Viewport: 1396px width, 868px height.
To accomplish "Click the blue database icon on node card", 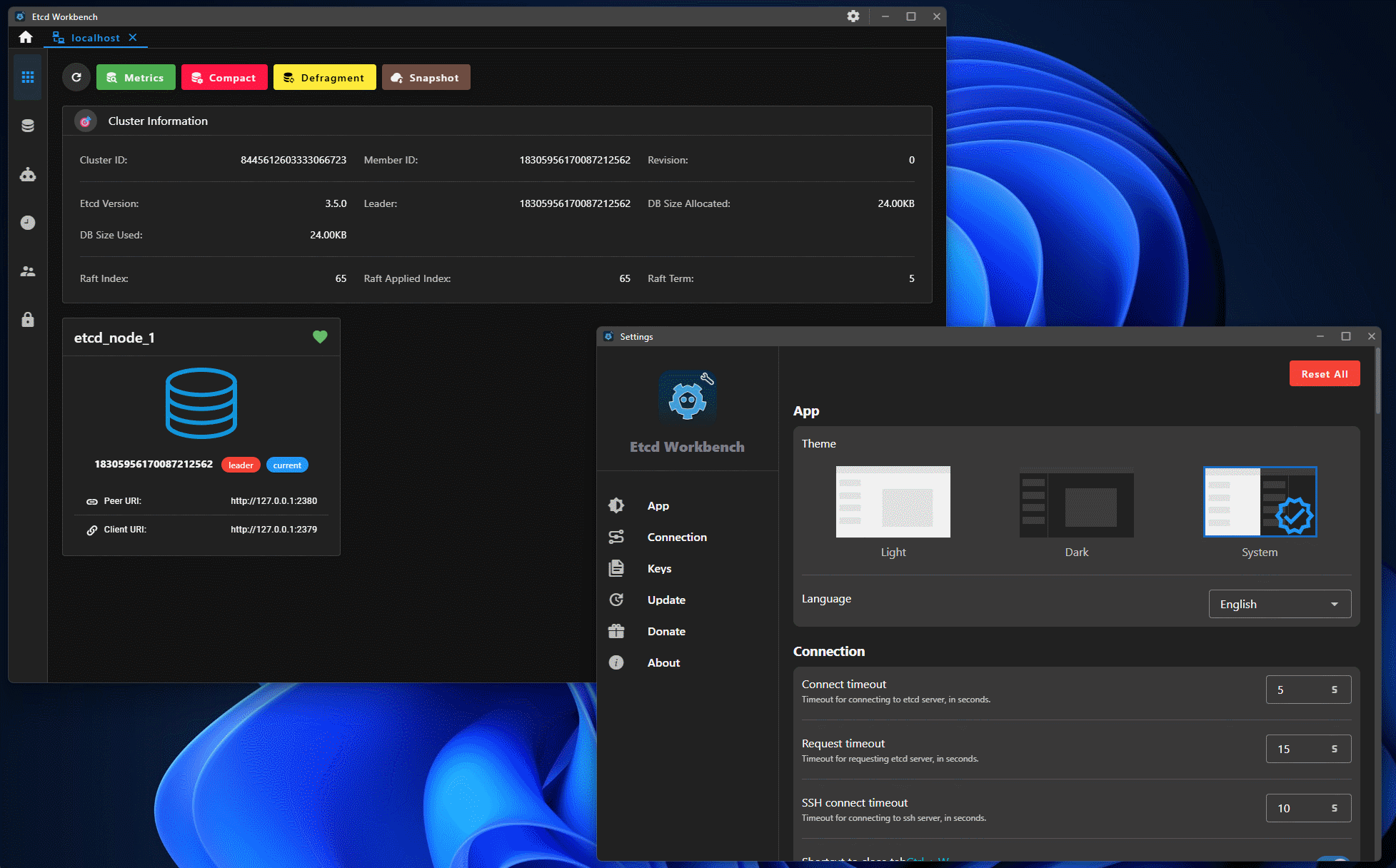I will click(201, 403).
